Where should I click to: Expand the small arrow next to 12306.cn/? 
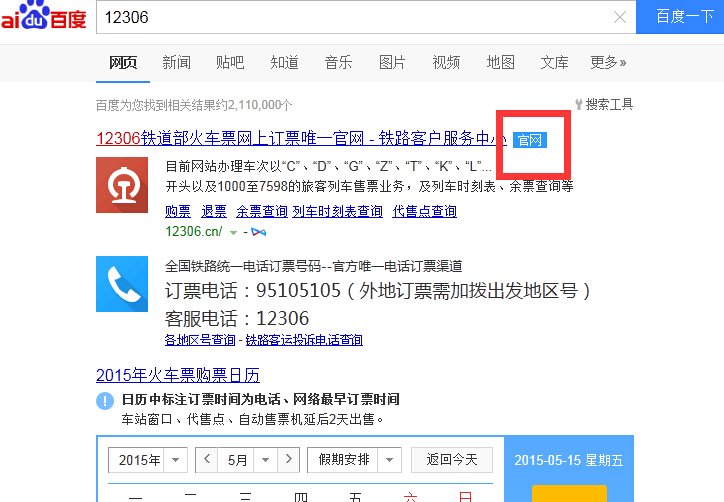click(x=234, y=232)
